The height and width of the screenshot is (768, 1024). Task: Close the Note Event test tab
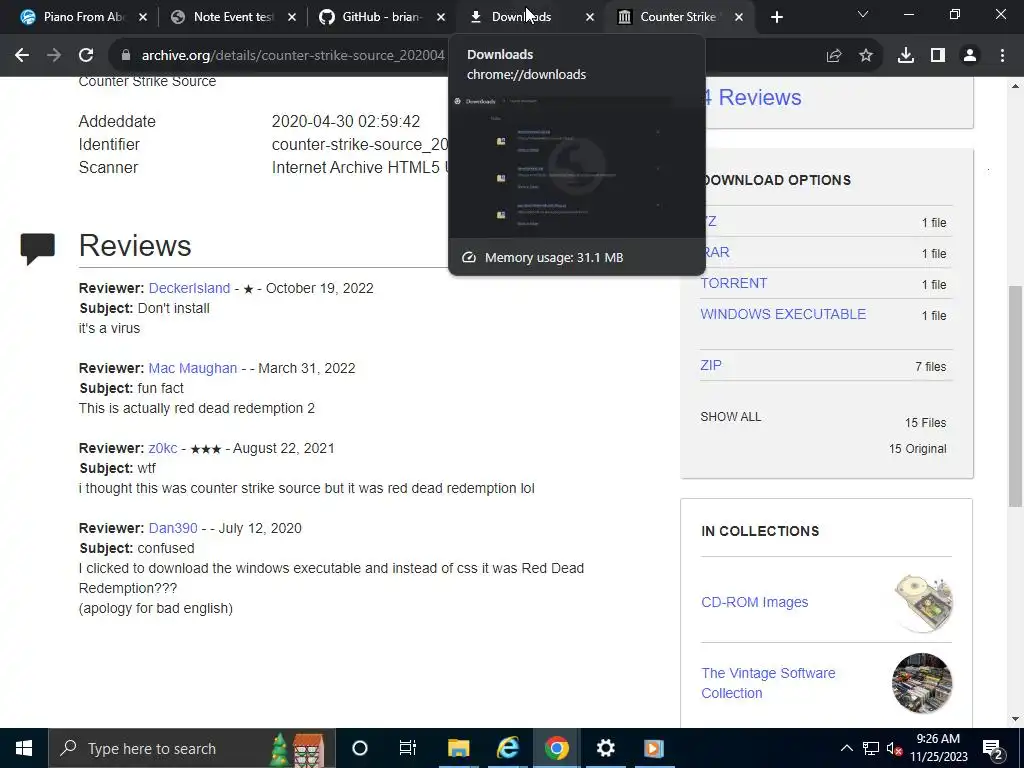point(292,17)
